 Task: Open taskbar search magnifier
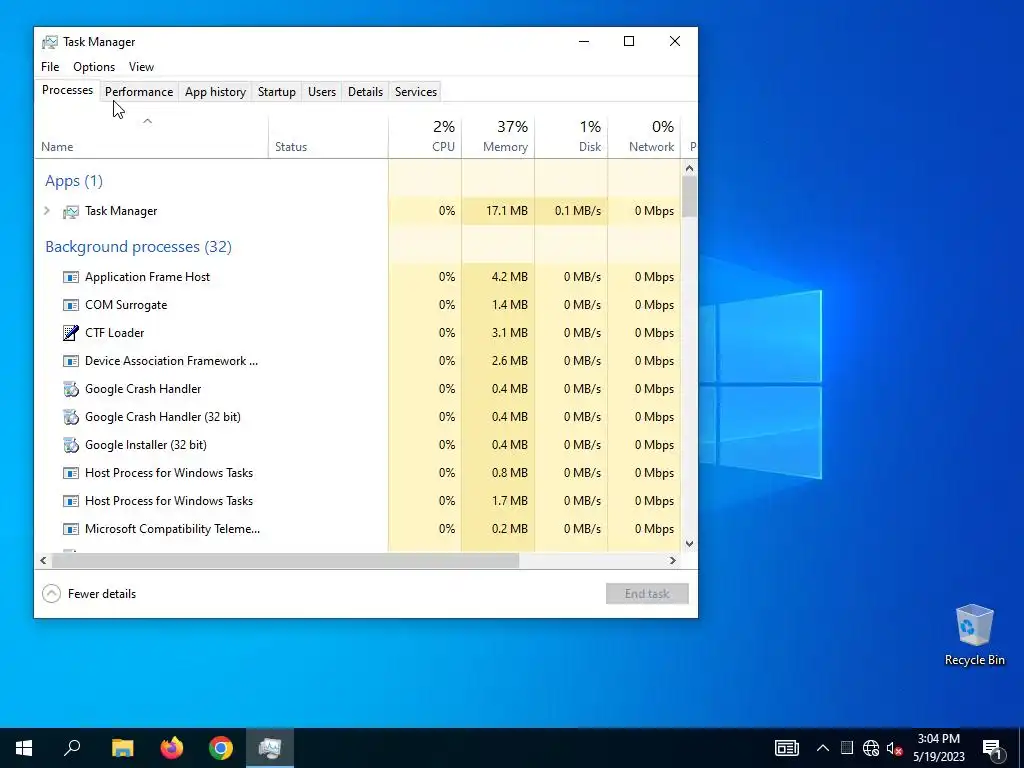[72, 748]
